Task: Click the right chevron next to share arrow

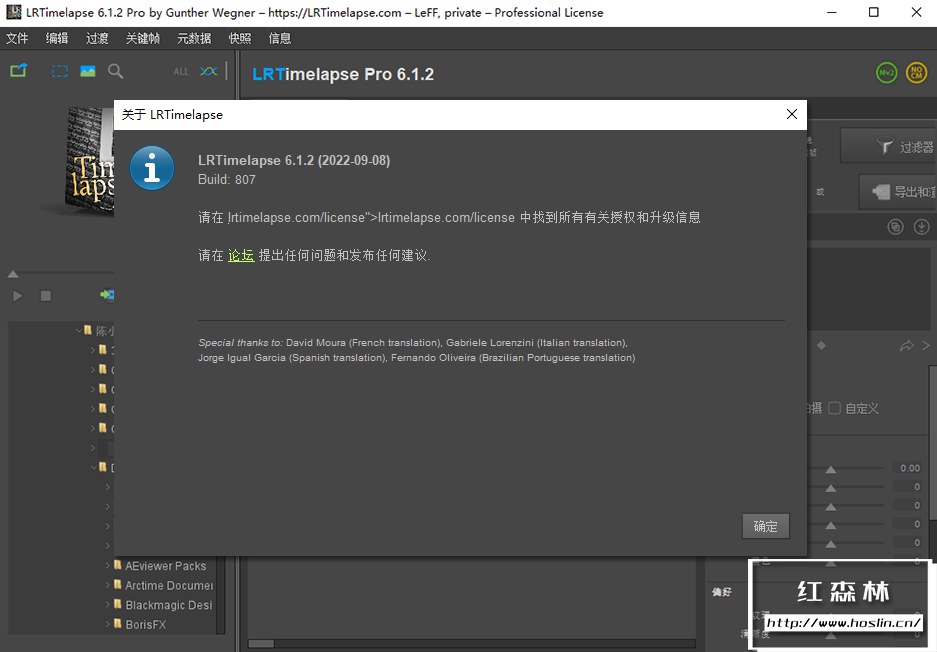Action: coord(926,345)
